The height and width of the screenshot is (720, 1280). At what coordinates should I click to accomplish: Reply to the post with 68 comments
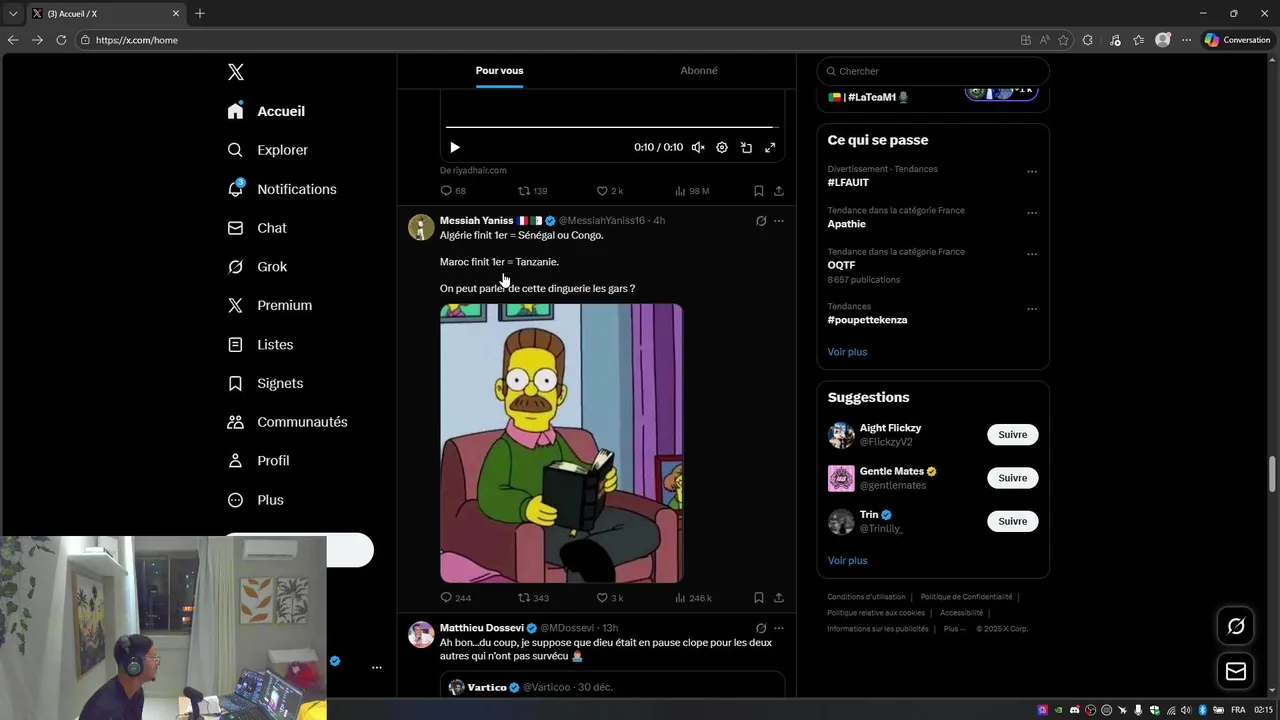453,191
